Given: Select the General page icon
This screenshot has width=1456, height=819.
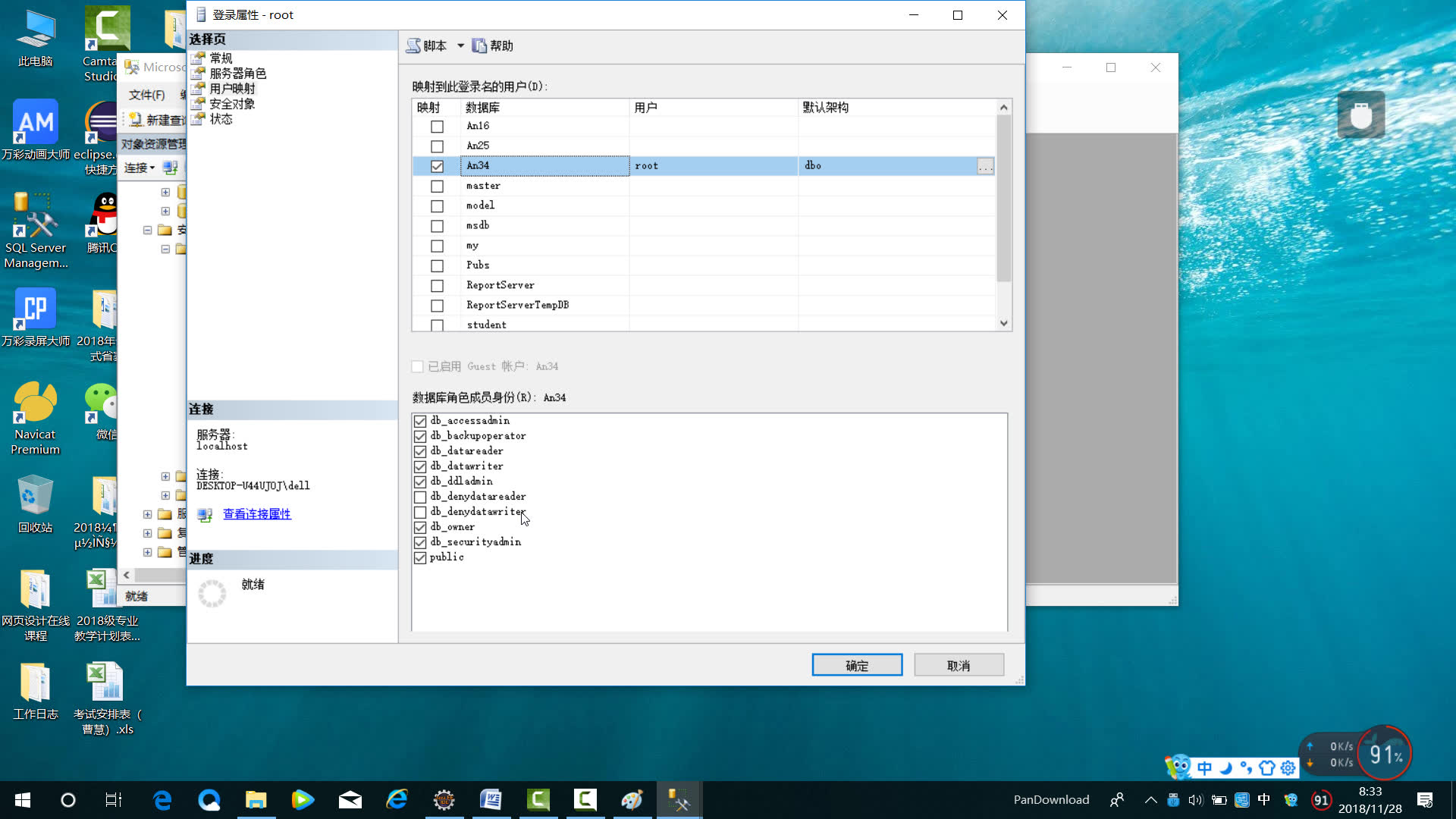Looking at the screenshot, I should click(199, 58).
